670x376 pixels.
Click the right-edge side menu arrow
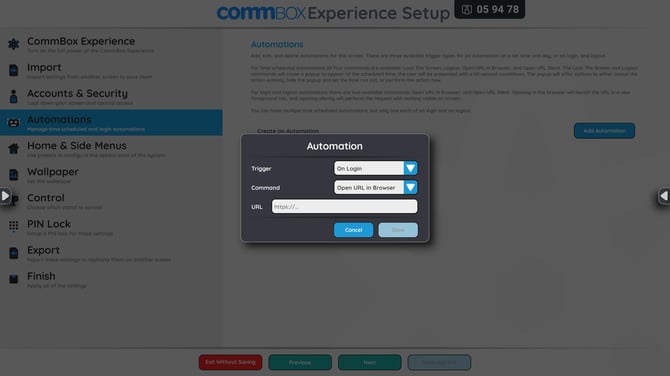(664, 196)
